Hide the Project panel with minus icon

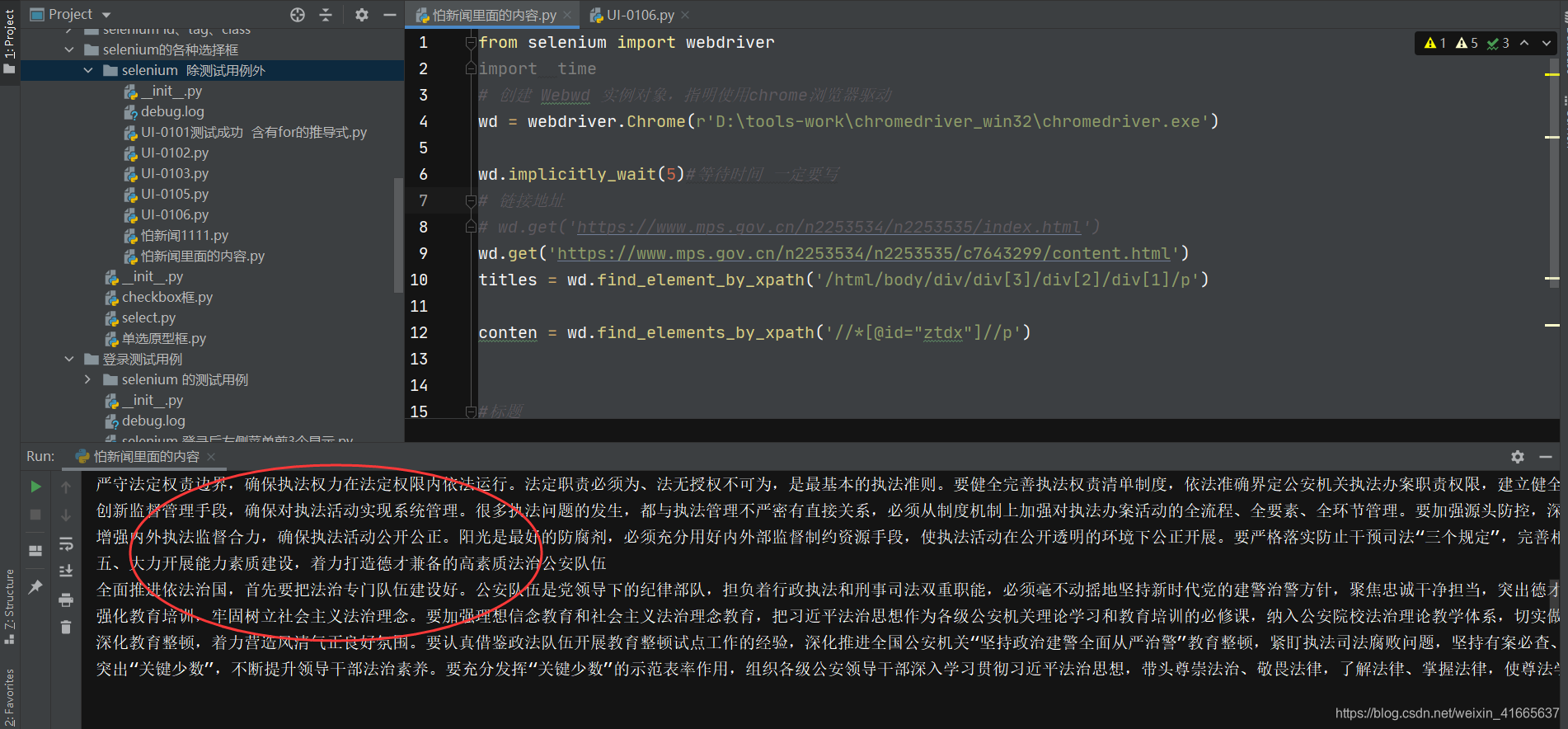[390, 15]
